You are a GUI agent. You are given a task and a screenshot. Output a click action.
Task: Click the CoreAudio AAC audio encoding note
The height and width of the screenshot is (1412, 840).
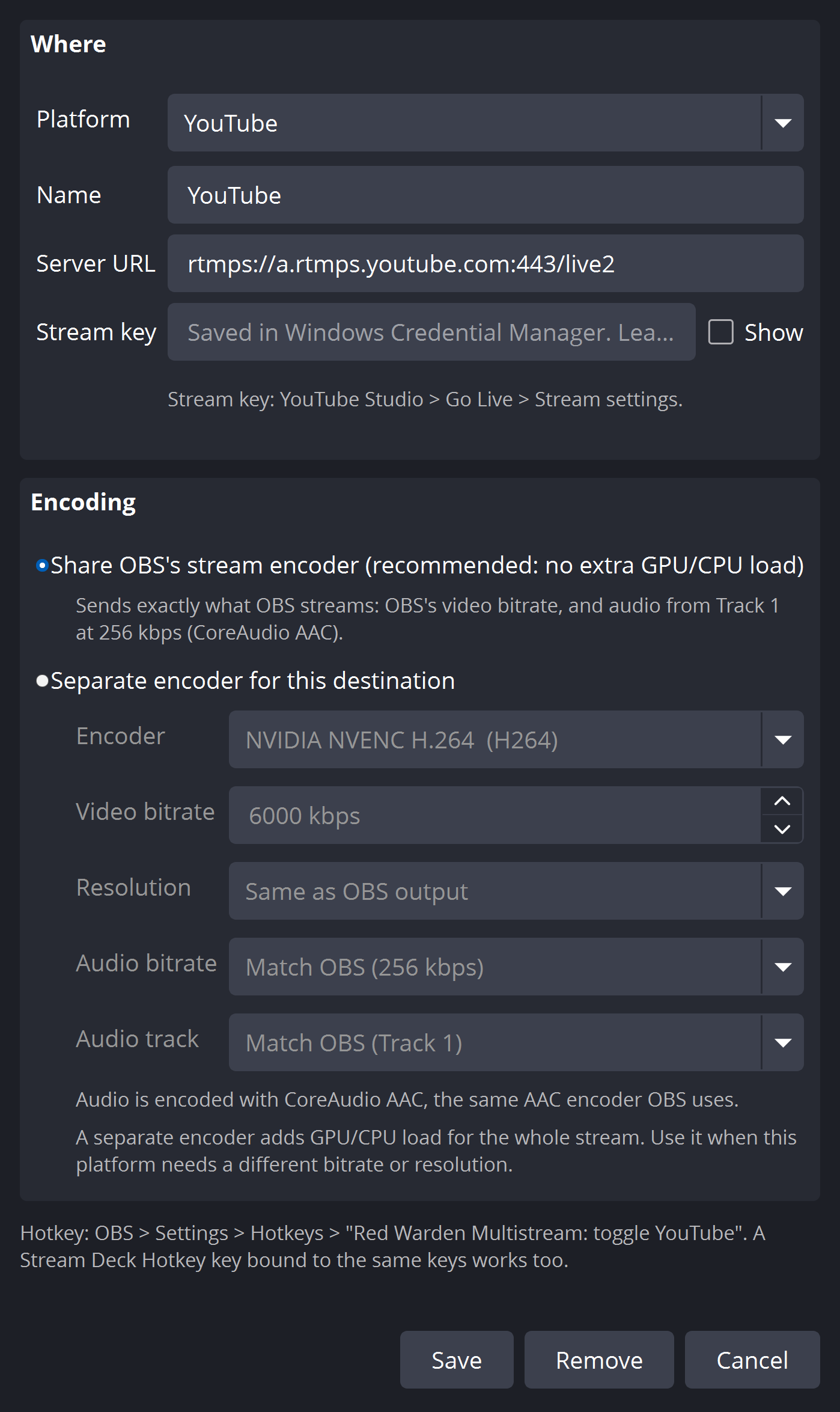[407, 1099]
